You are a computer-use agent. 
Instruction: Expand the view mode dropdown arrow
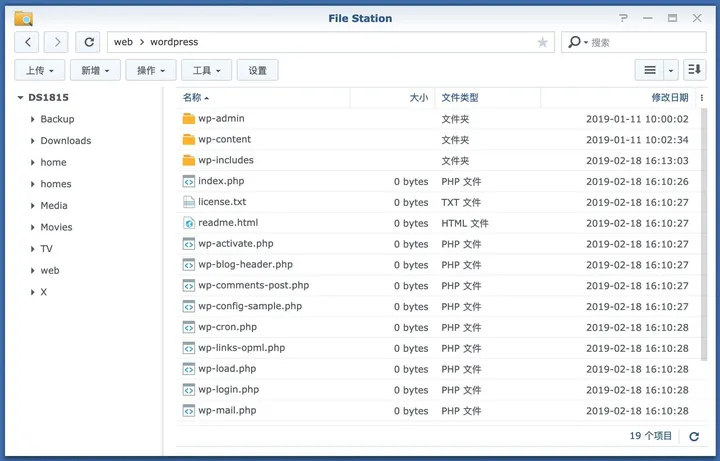click(x=671, y=70)
